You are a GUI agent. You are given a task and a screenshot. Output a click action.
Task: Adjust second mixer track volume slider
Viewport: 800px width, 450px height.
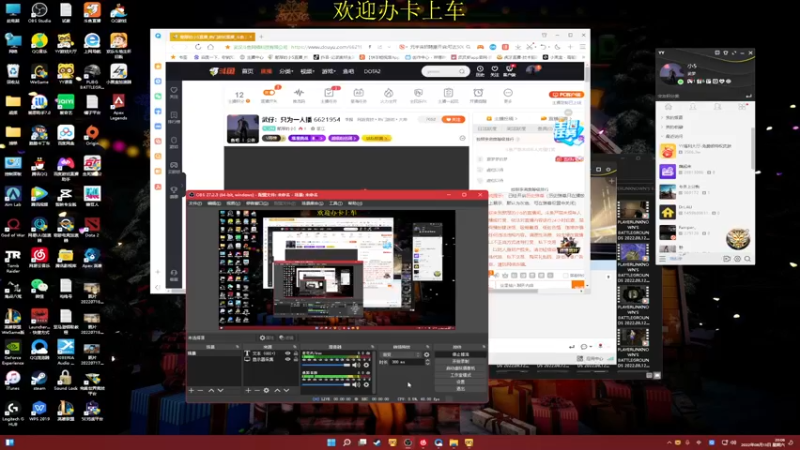326,385
